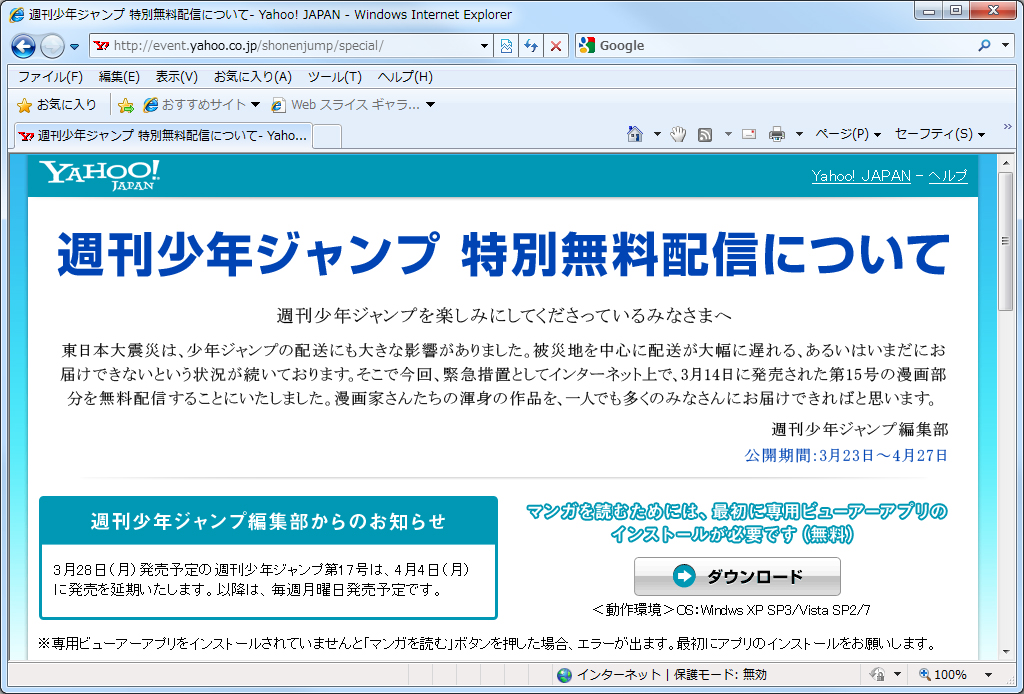View RSS feeds for this page
1024x694 pixels.
pyautogui.click(x=707, y=133)
